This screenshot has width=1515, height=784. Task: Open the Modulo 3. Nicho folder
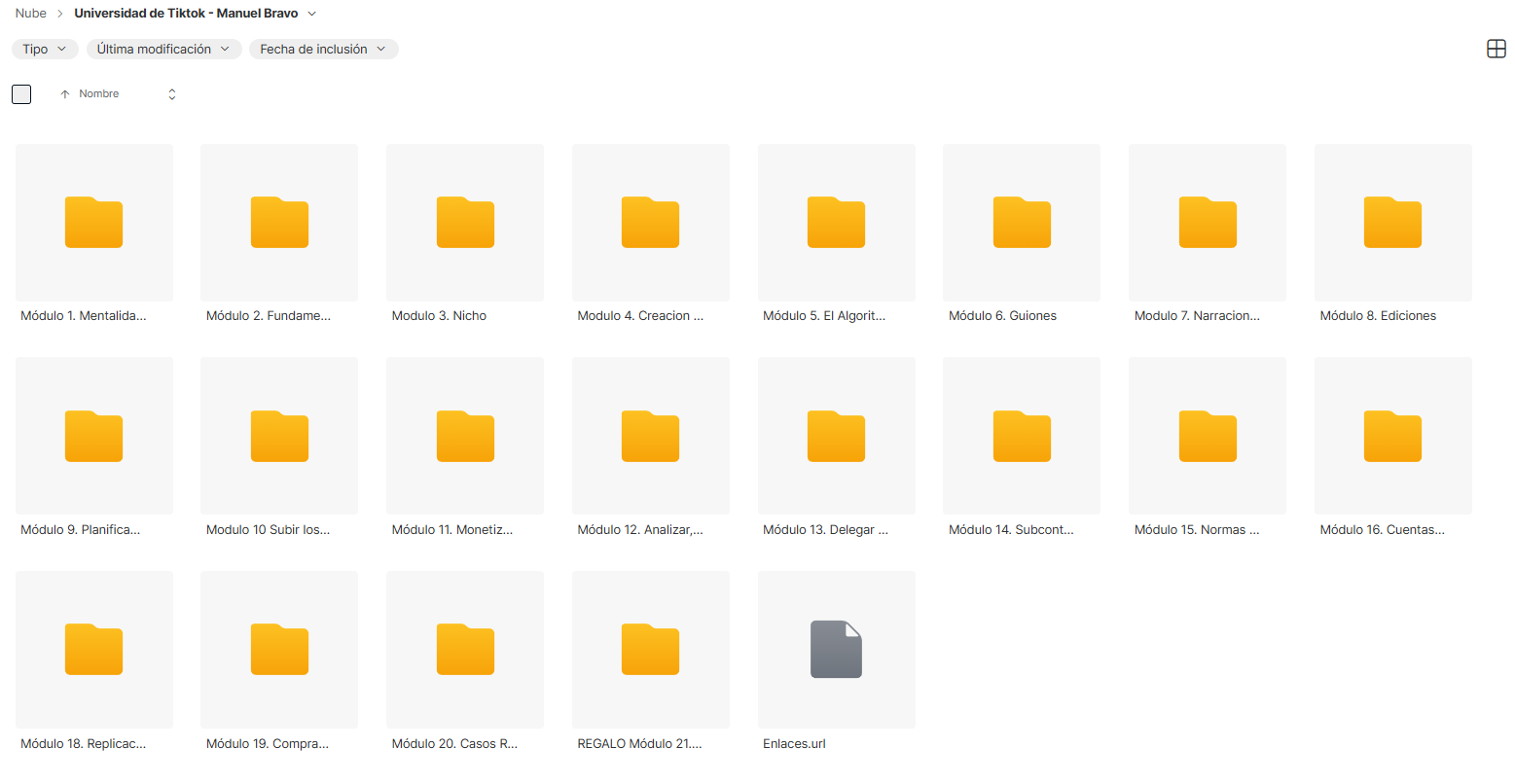click(x=465, y=222)
